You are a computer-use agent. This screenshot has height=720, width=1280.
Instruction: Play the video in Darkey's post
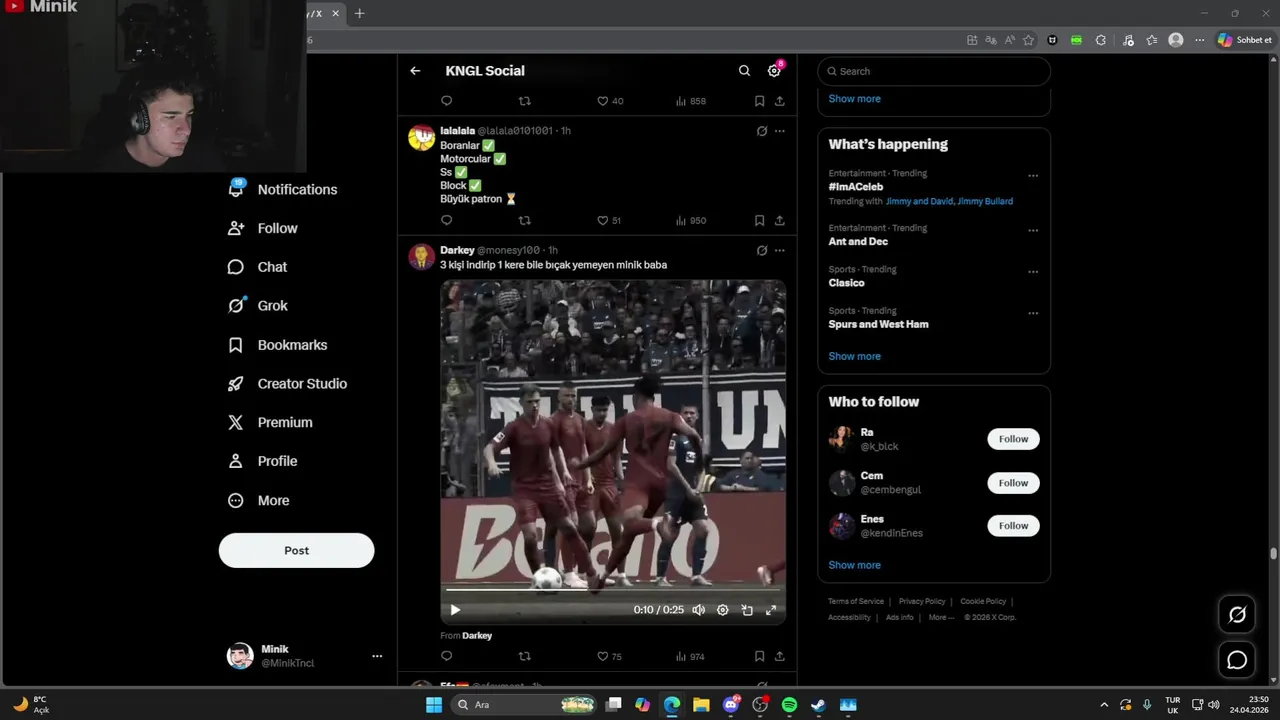point(455,610)
